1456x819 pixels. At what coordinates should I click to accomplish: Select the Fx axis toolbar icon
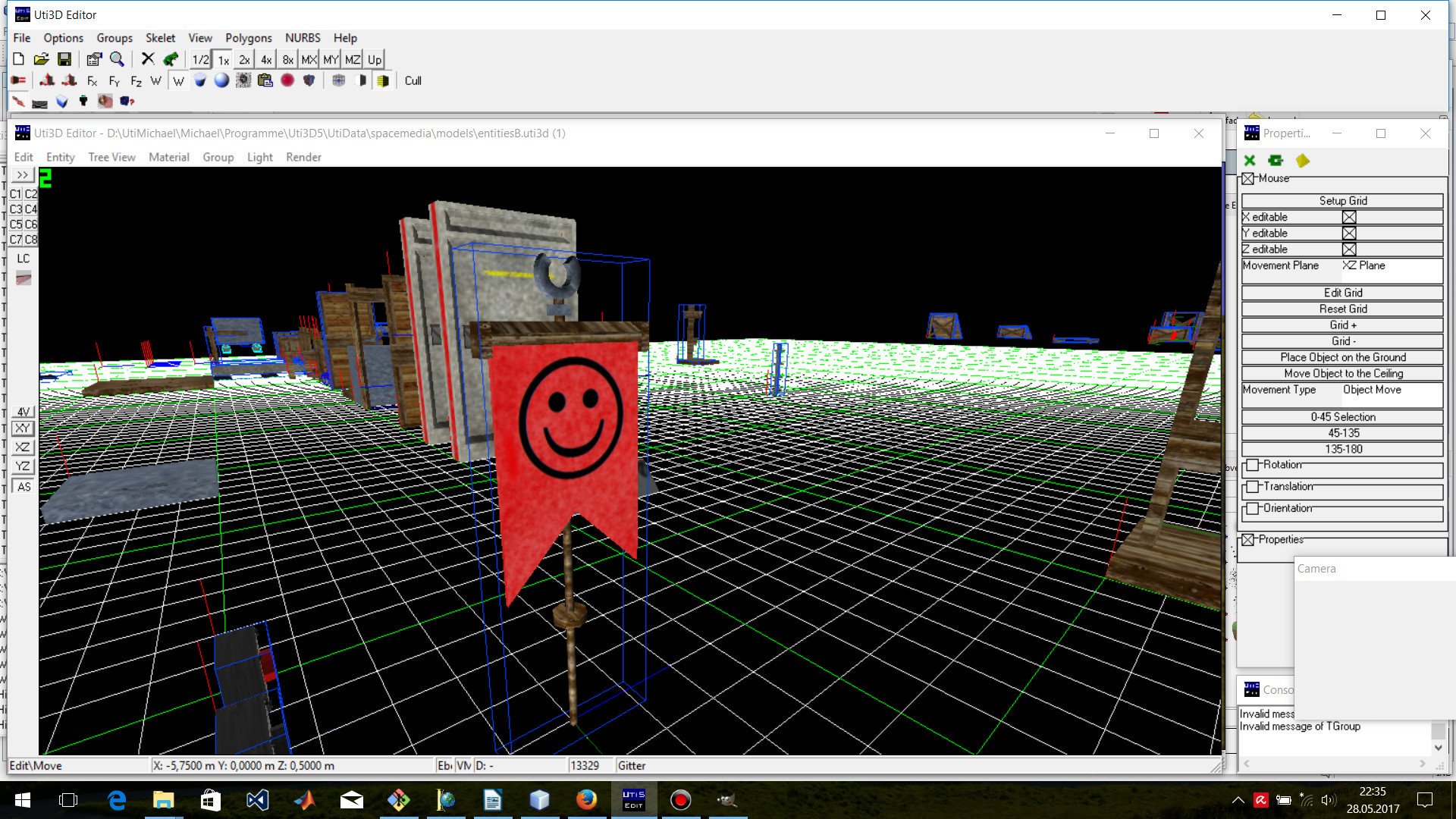pyautogui.click(x=92, y=80)
